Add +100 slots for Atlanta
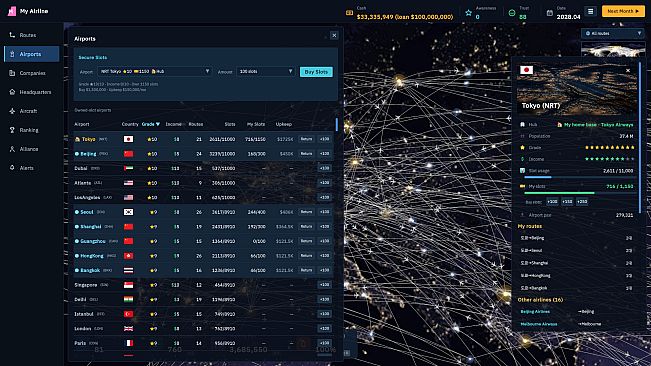The height and width of the screenshot is (366, 651). coord(324,183)
